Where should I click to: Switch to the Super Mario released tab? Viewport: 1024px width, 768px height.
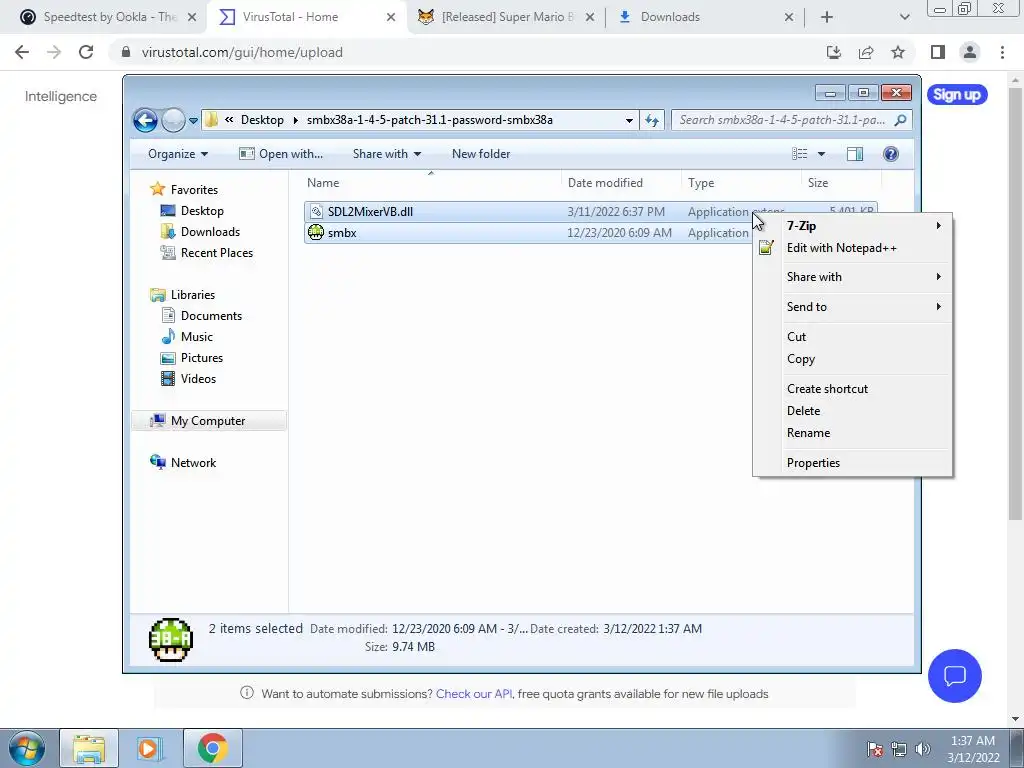(507, 17)
